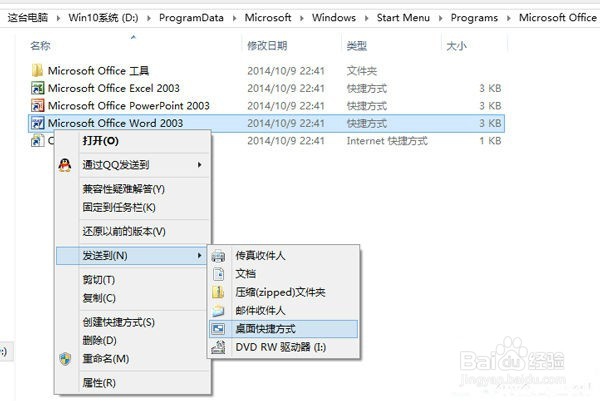
Task: Select Microsoft Office PowerPoint 2003 file name
Action: point(129,106)
